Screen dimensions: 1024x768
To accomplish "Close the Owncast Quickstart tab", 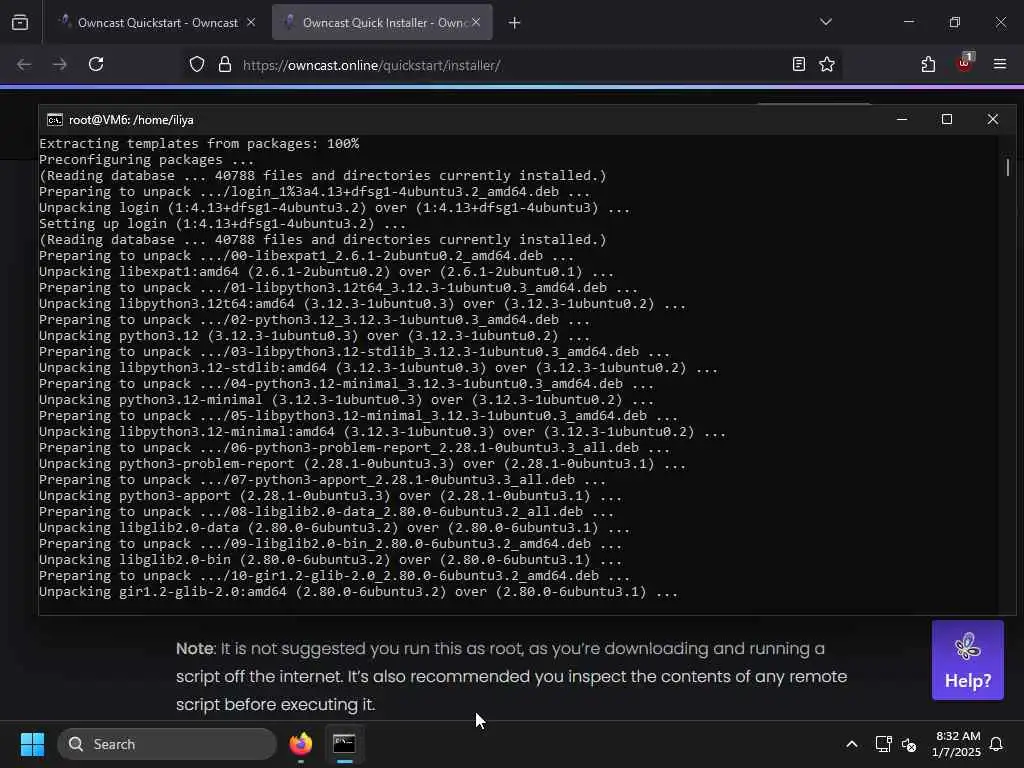I will (251, 23).
